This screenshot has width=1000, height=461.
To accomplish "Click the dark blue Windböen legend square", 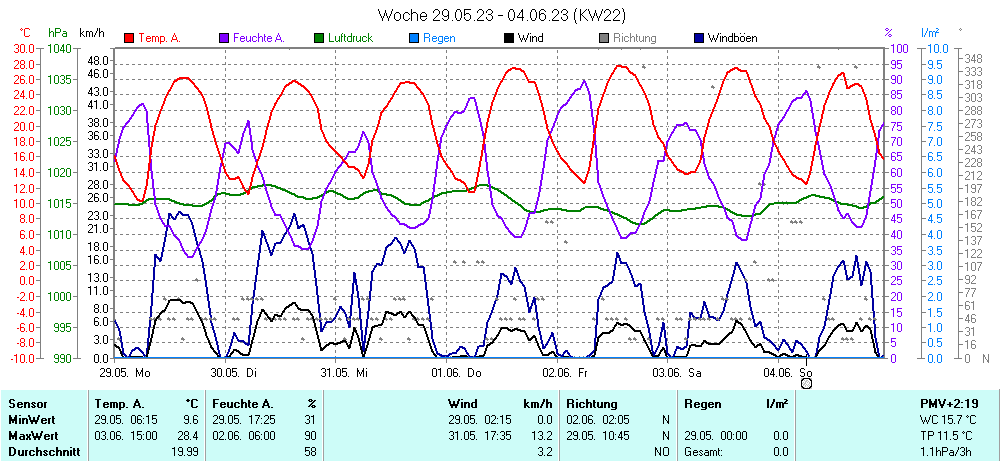I will pos(698,38).
